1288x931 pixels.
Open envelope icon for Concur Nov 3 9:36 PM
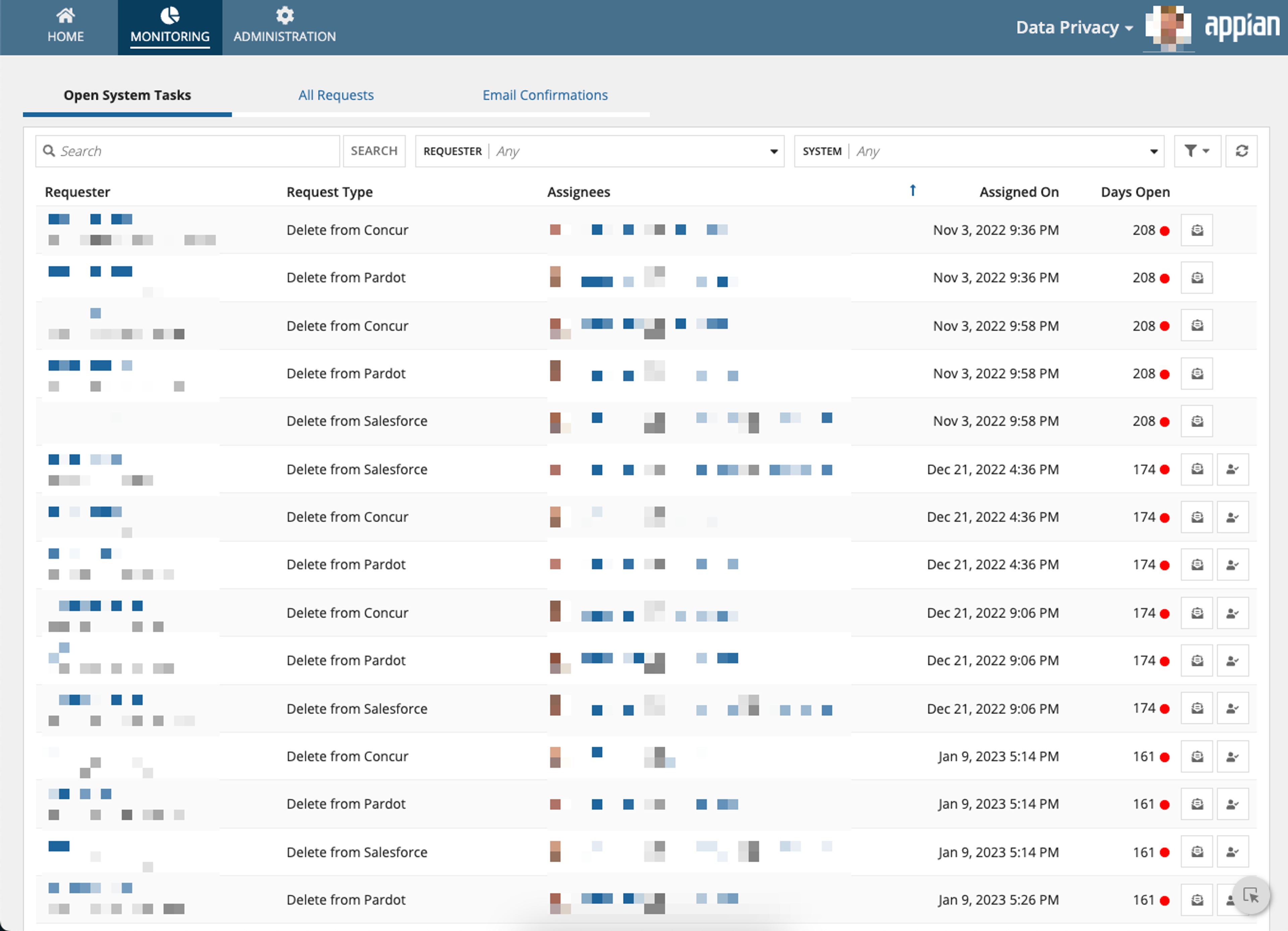[1196, 230]
